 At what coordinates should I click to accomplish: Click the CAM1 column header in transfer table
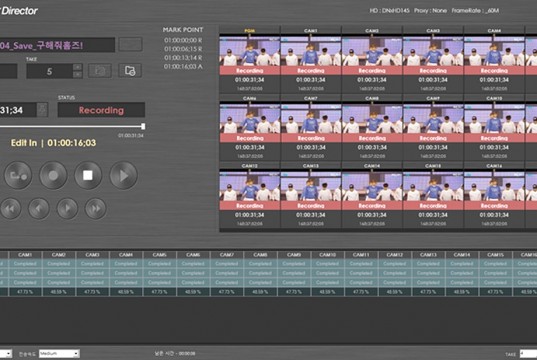point(25,255)
